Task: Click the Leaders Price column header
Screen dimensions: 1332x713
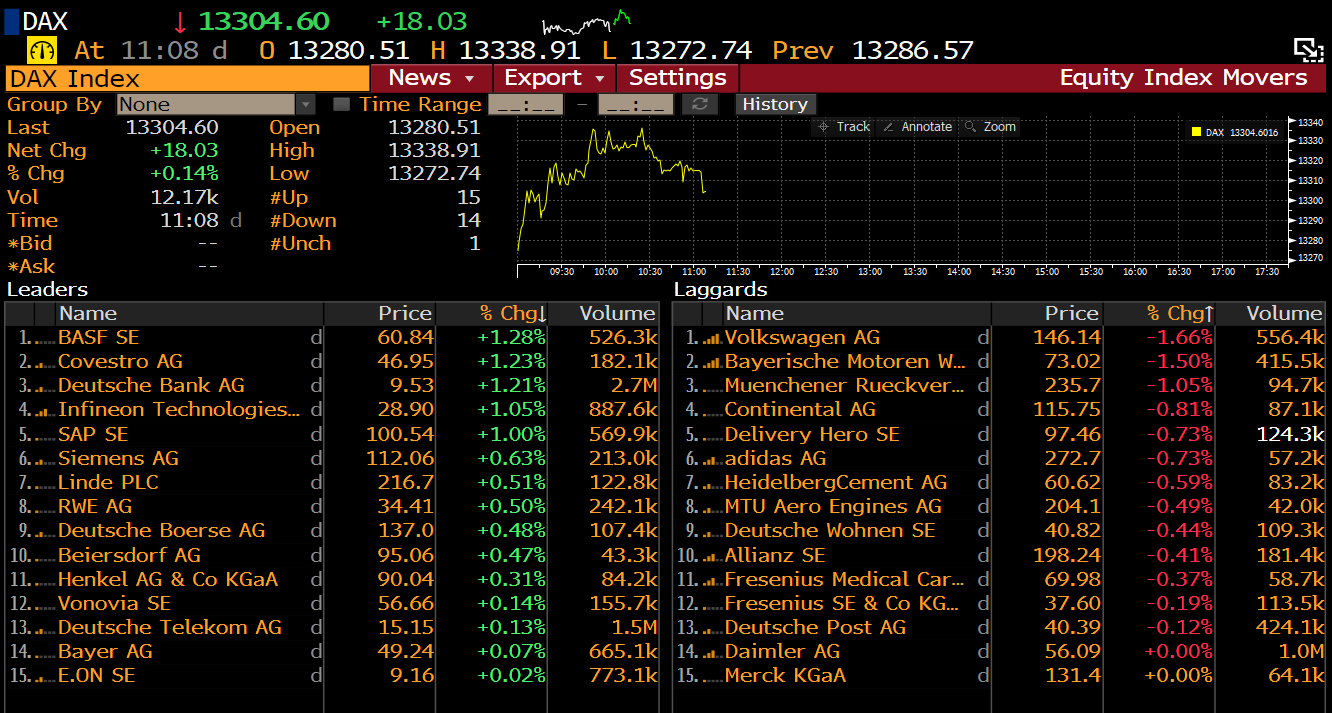Action: click(x=379, y=314)
